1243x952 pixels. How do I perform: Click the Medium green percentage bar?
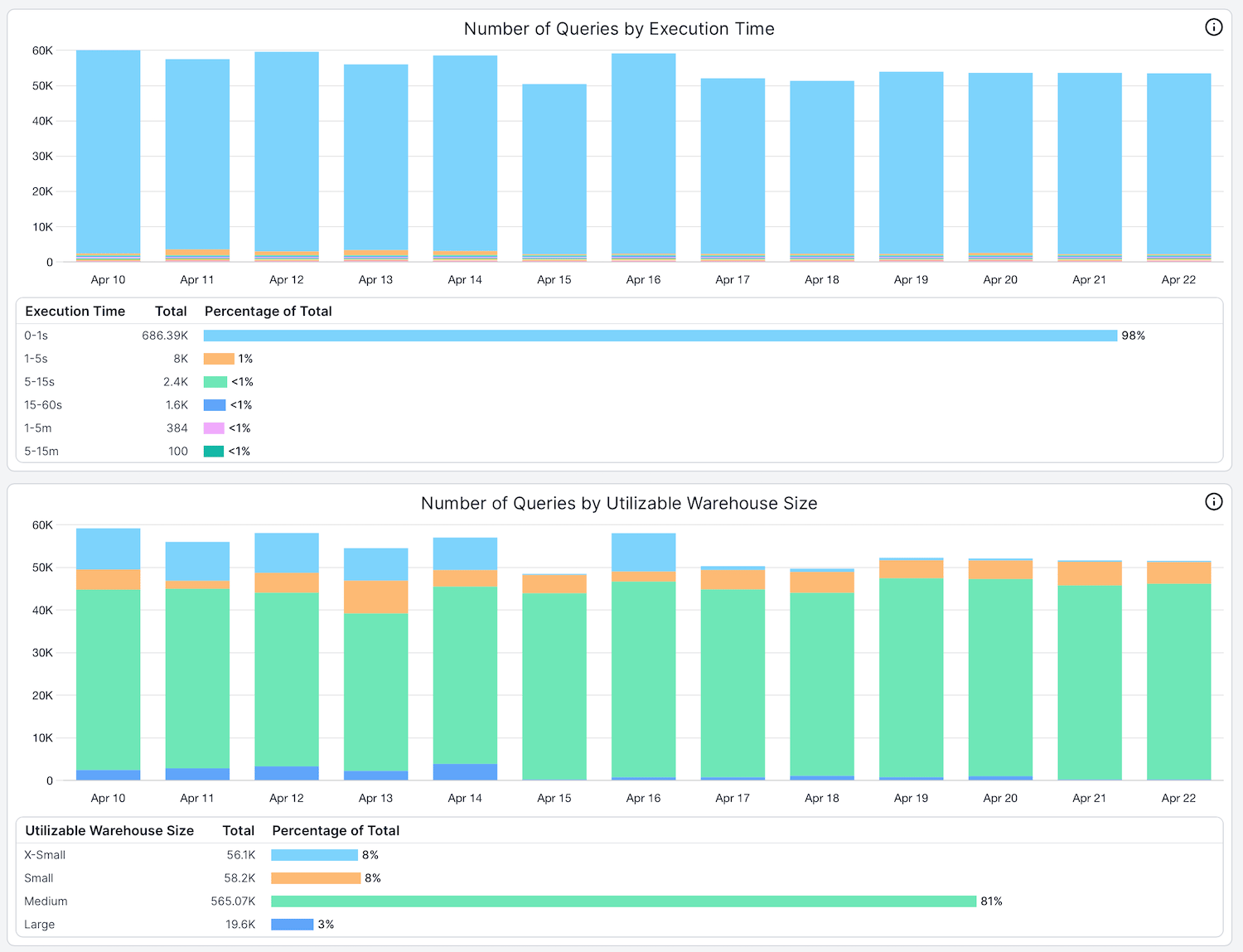coord(623,901)
